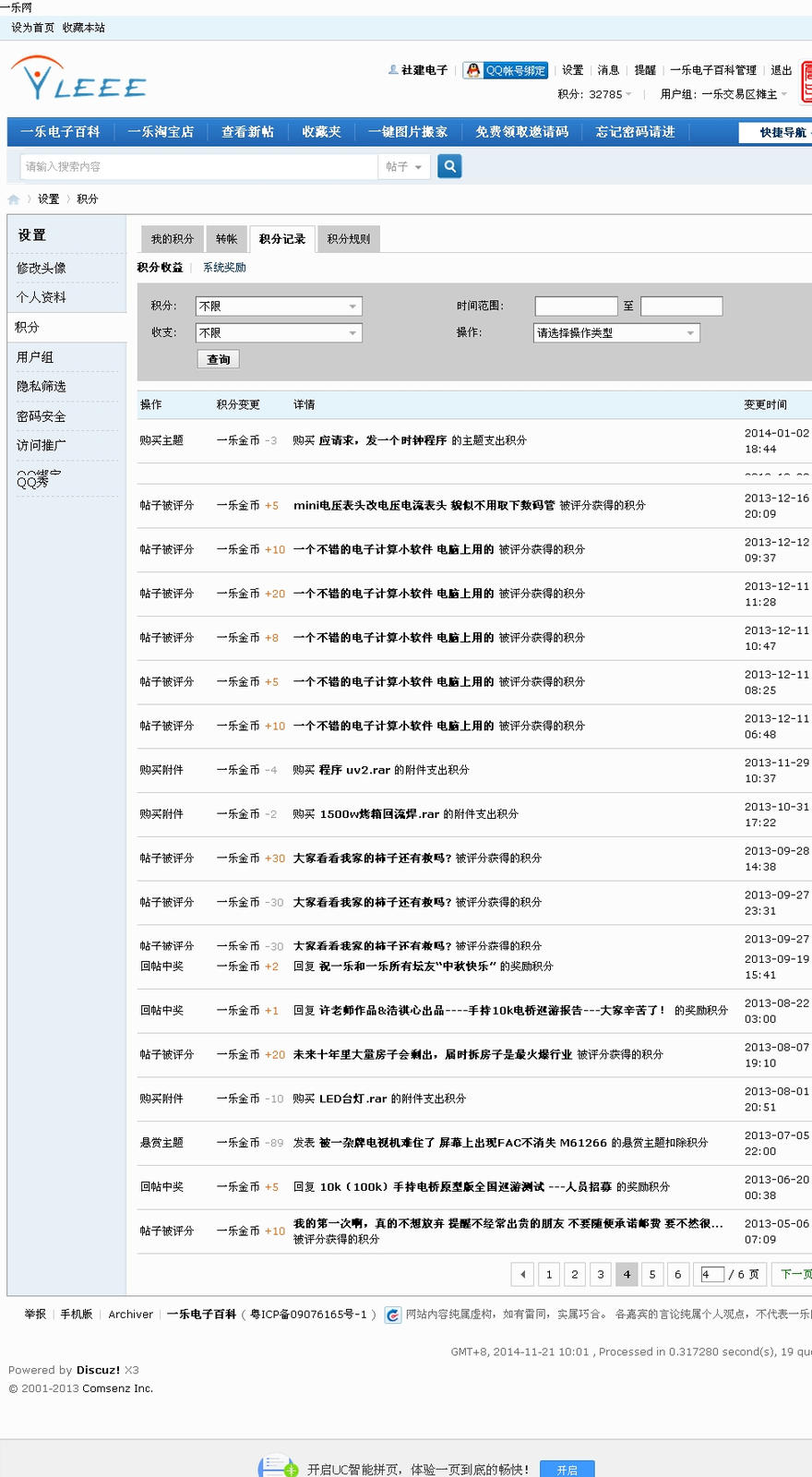Open 个人资料 in settings sidebar
This screenshot has width=812, height=1477.
42,297
